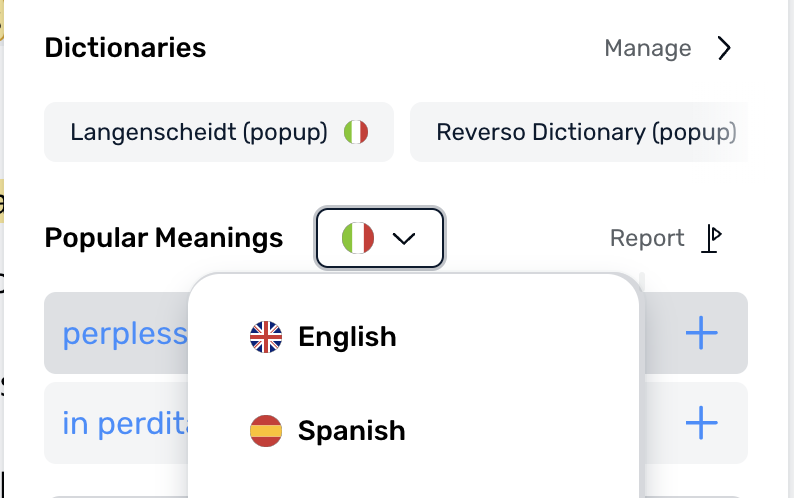This screenshot has width=794, height=498.
Task: Click the Popular Meanings heading
Action: [164, 238]
